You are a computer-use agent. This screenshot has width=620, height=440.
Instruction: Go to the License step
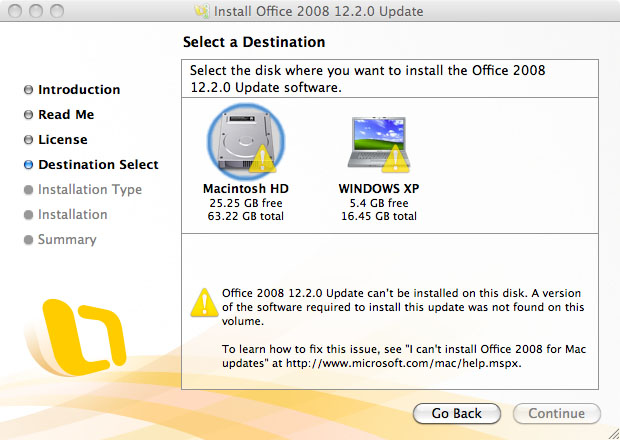63,140
